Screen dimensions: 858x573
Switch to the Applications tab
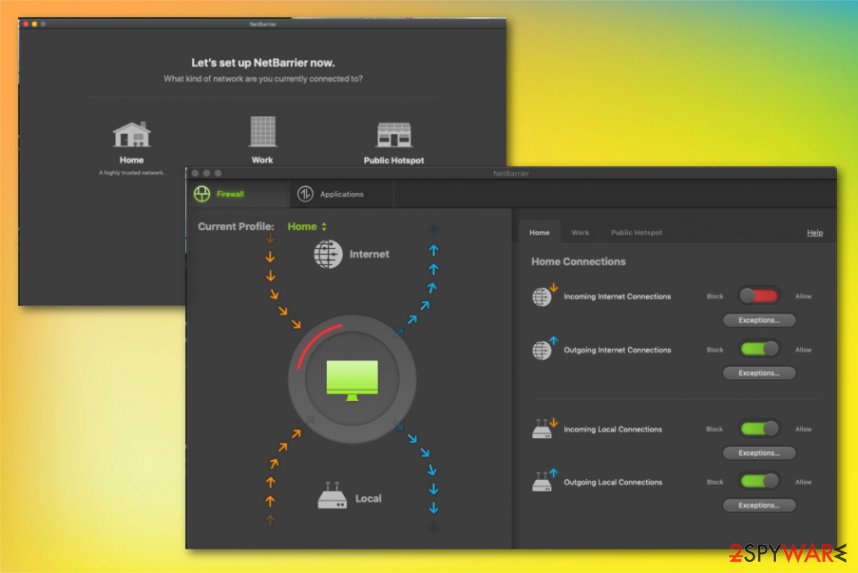point(341,194)
